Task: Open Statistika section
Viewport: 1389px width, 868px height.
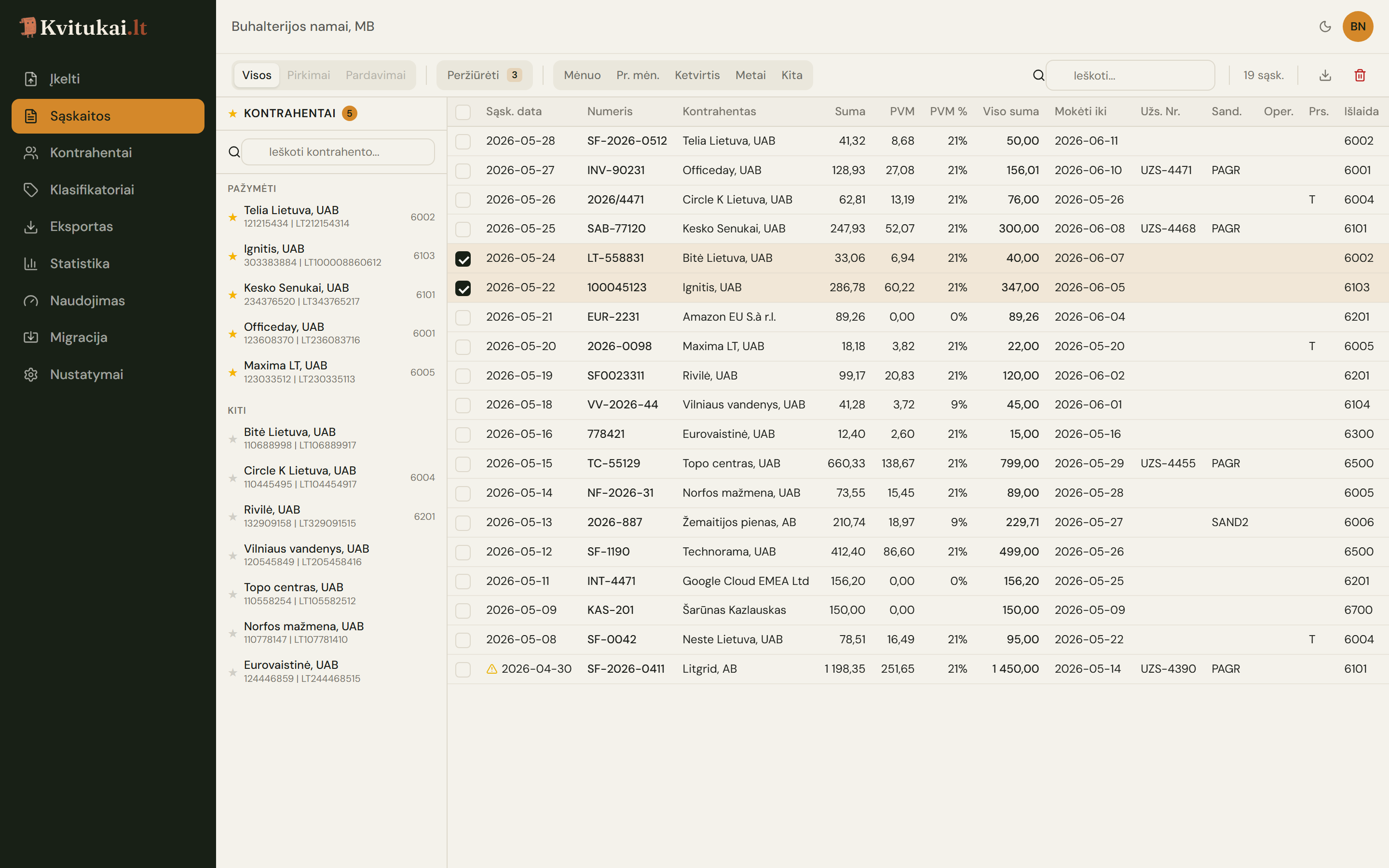Action: (108, 263)
